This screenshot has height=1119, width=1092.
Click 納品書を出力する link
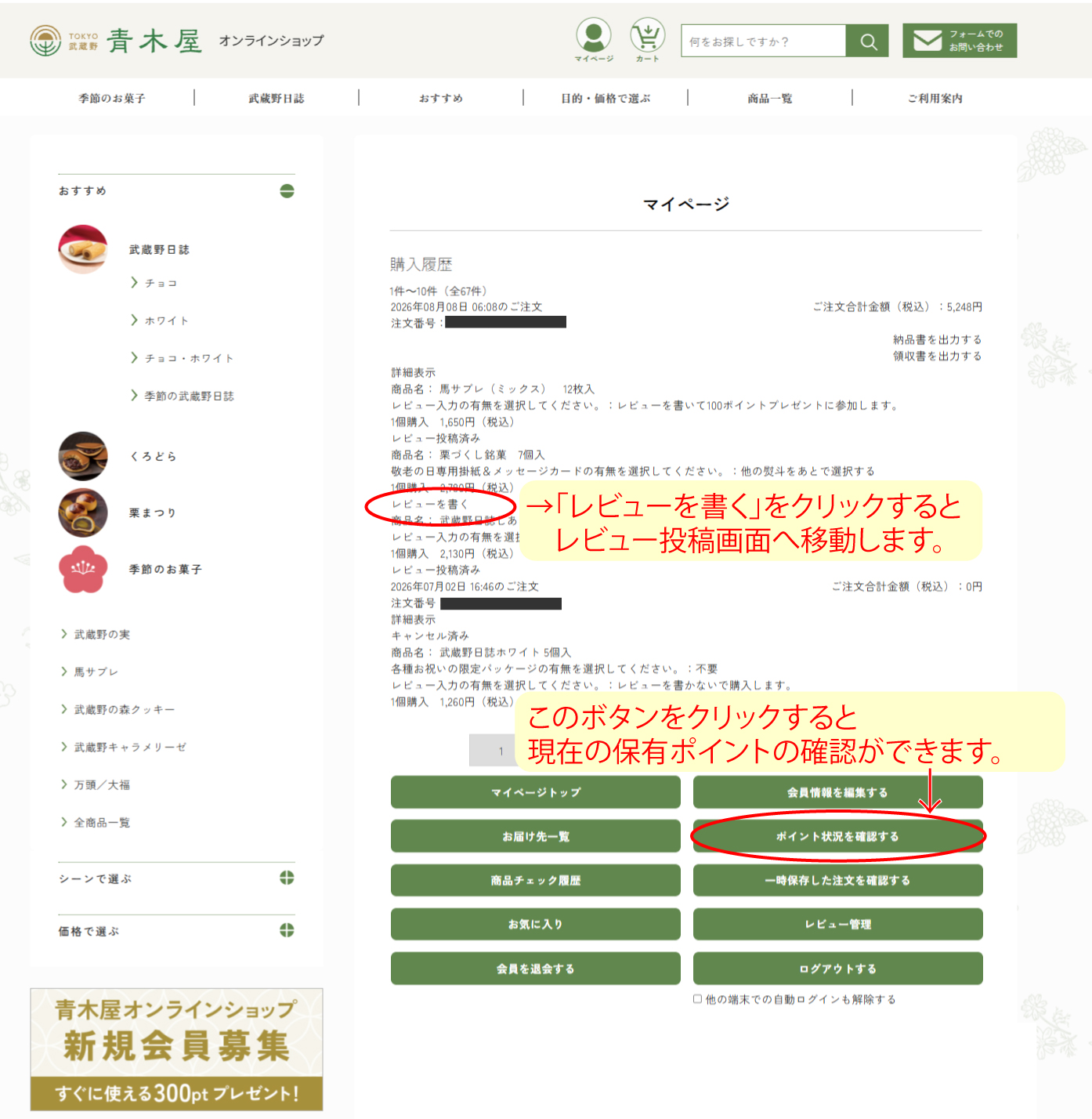click(937, 339)
